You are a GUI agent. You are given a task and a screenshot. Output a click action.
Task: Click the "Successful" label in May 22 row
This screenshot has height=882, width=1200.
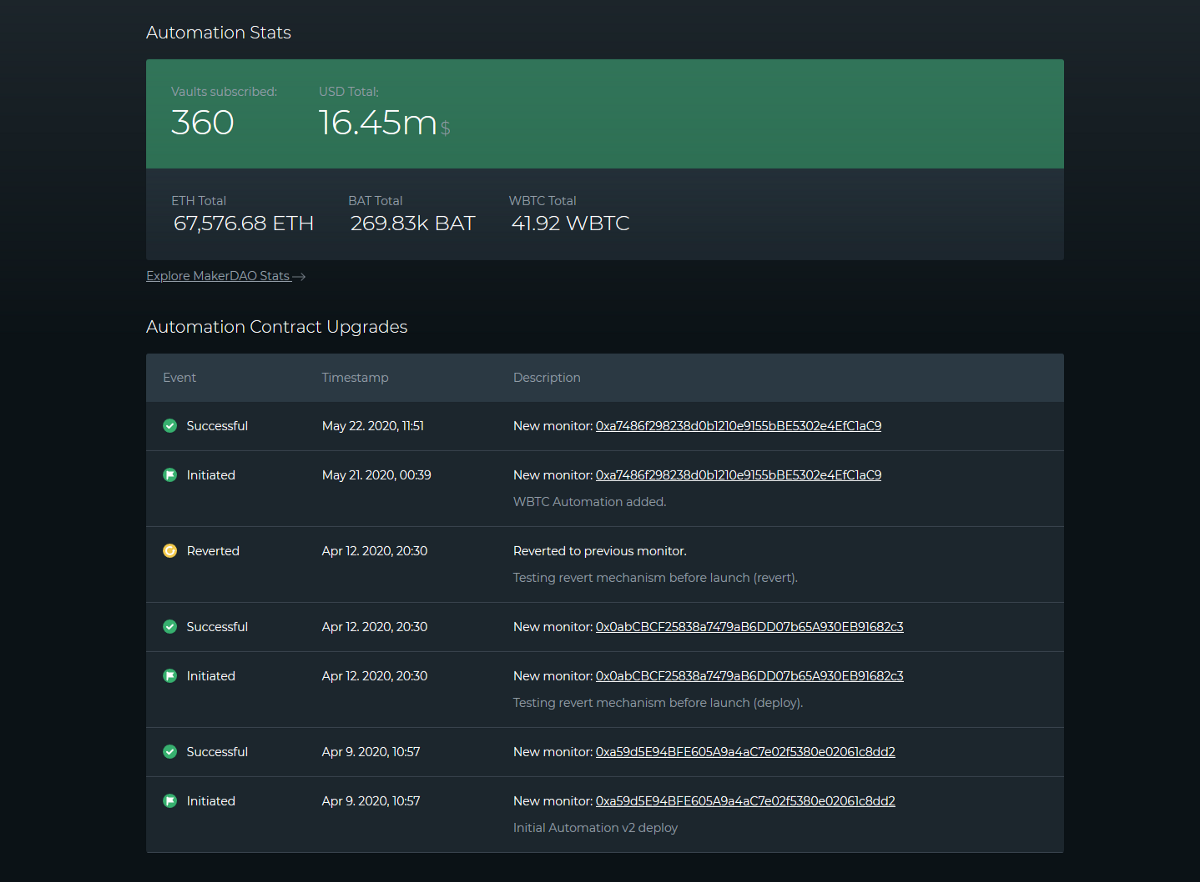(x=217, y=426)
